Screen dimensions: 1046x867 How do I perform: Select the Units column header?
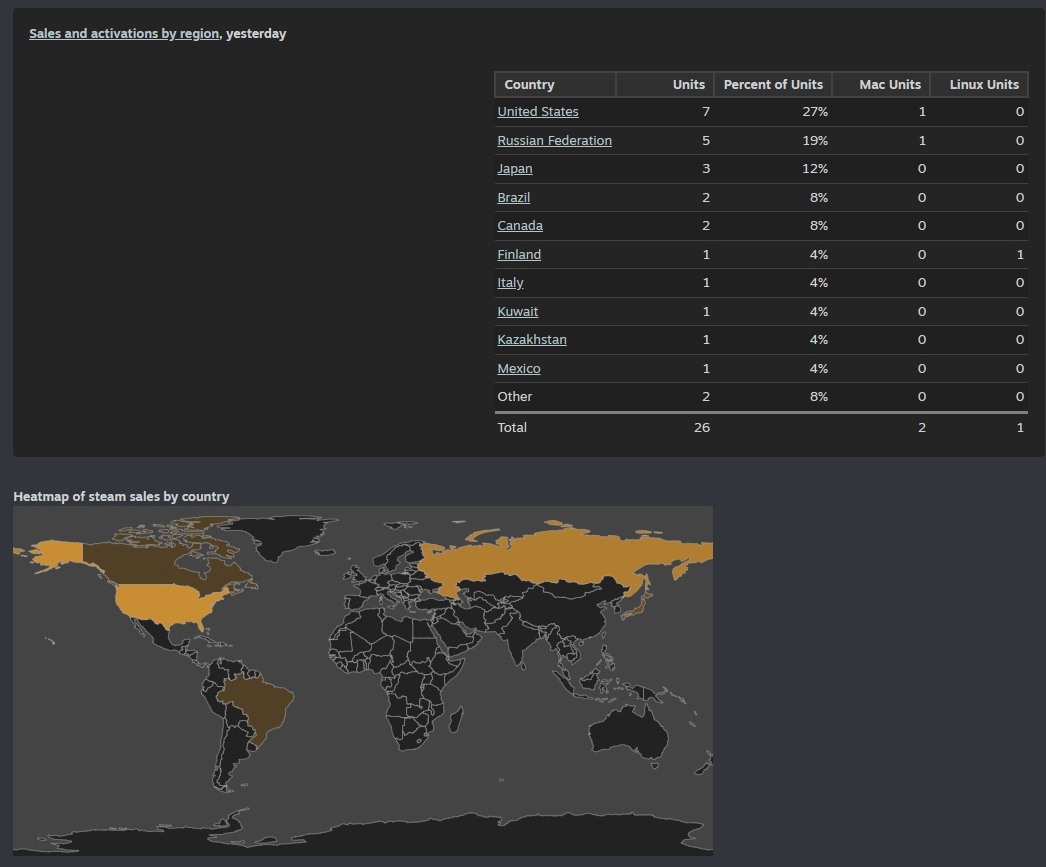[664, 85]
